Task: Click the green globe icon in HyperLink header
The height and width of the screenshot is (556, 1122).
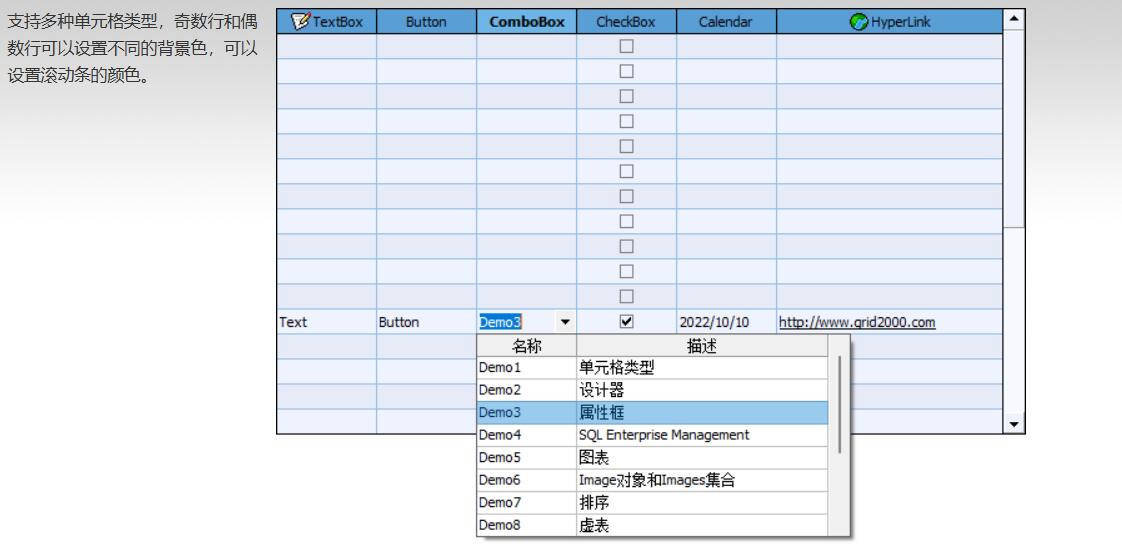Action: (x=858, y=21)
